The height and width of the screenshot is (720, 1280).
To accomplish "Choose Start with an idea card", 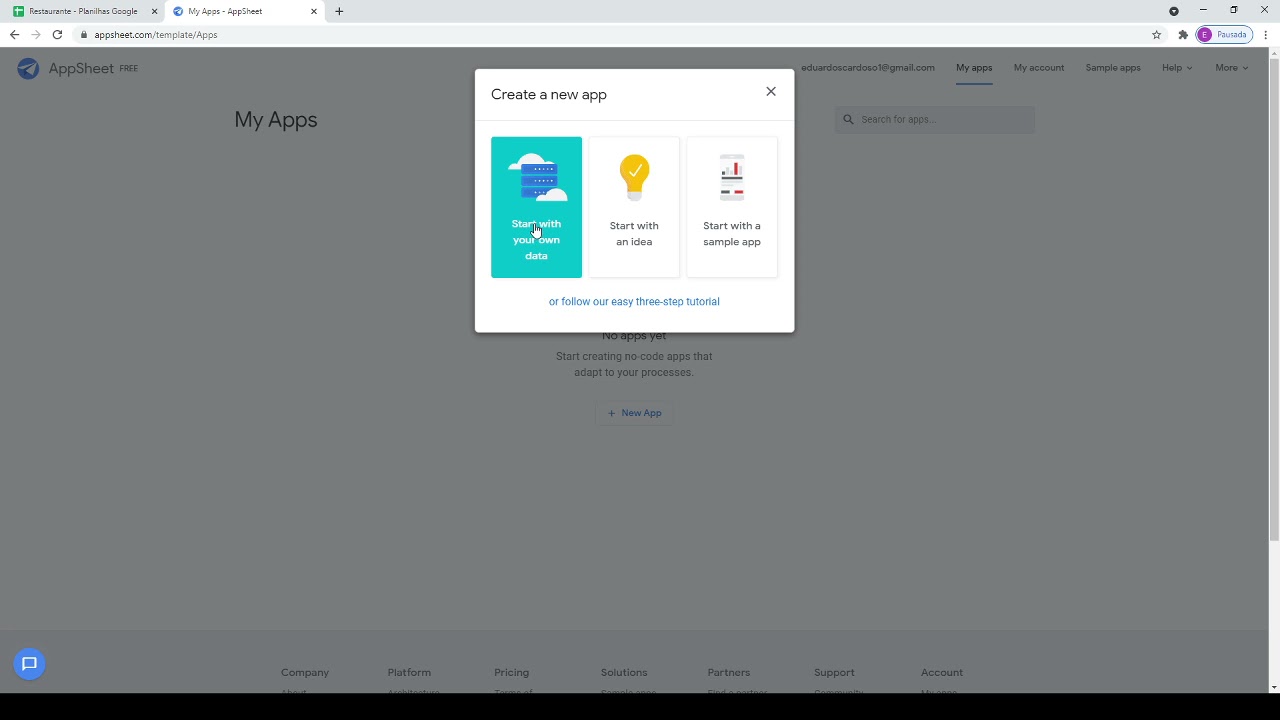I will pos(634,207).
